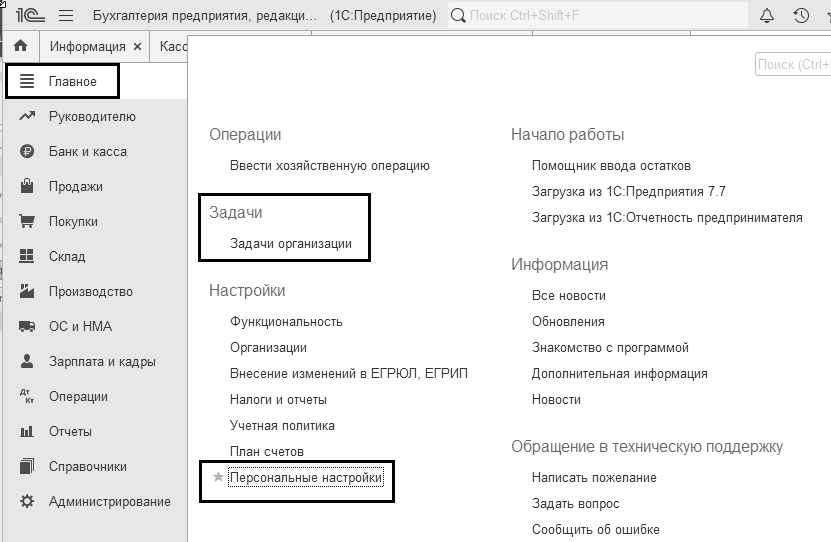This screenshot has height=542, width=831.
Task: Click the menu search field Поиск (Ctrl+
Action: (793, 64)
